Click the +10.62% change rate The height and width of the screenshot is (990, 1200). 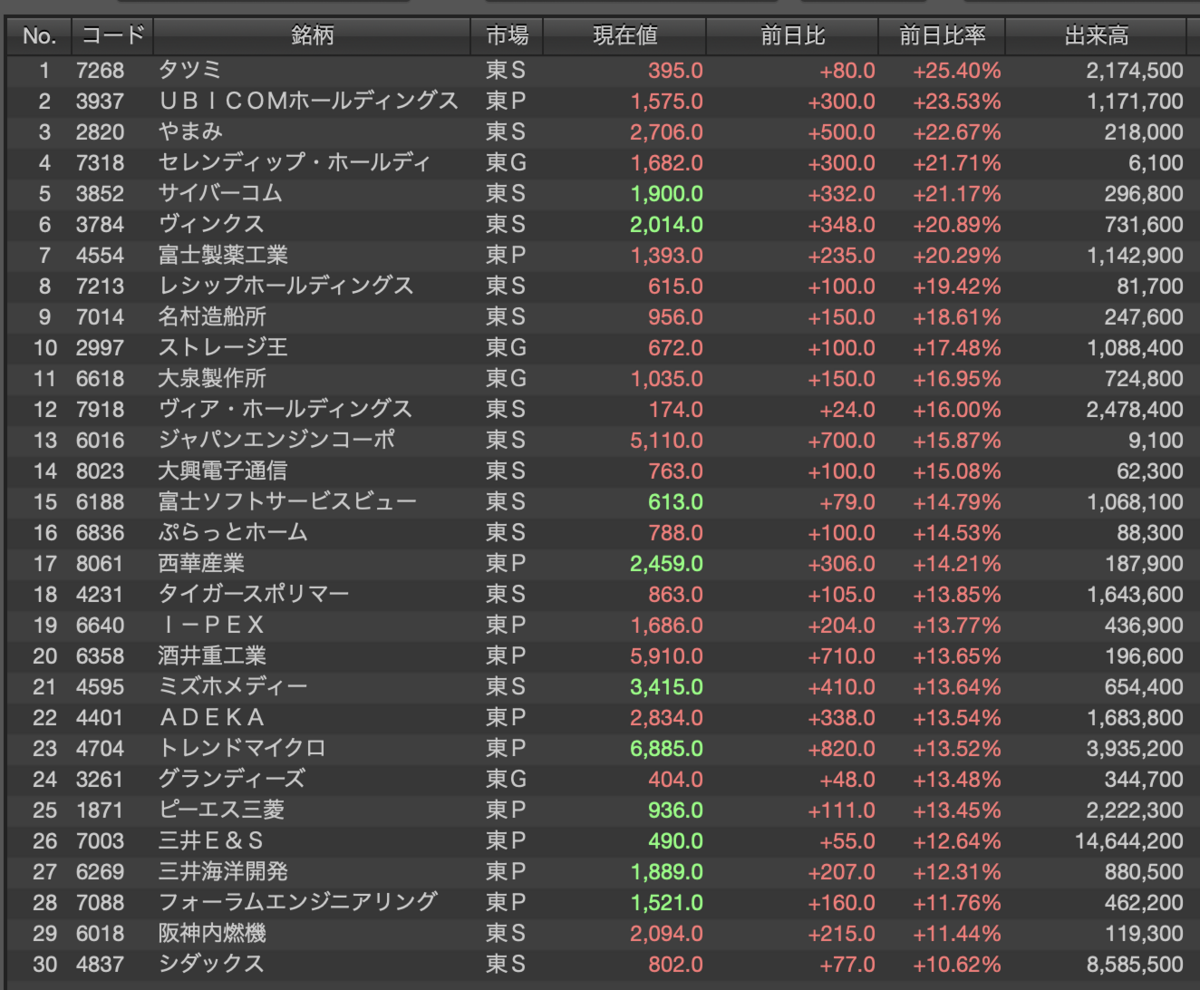(956, 964)
